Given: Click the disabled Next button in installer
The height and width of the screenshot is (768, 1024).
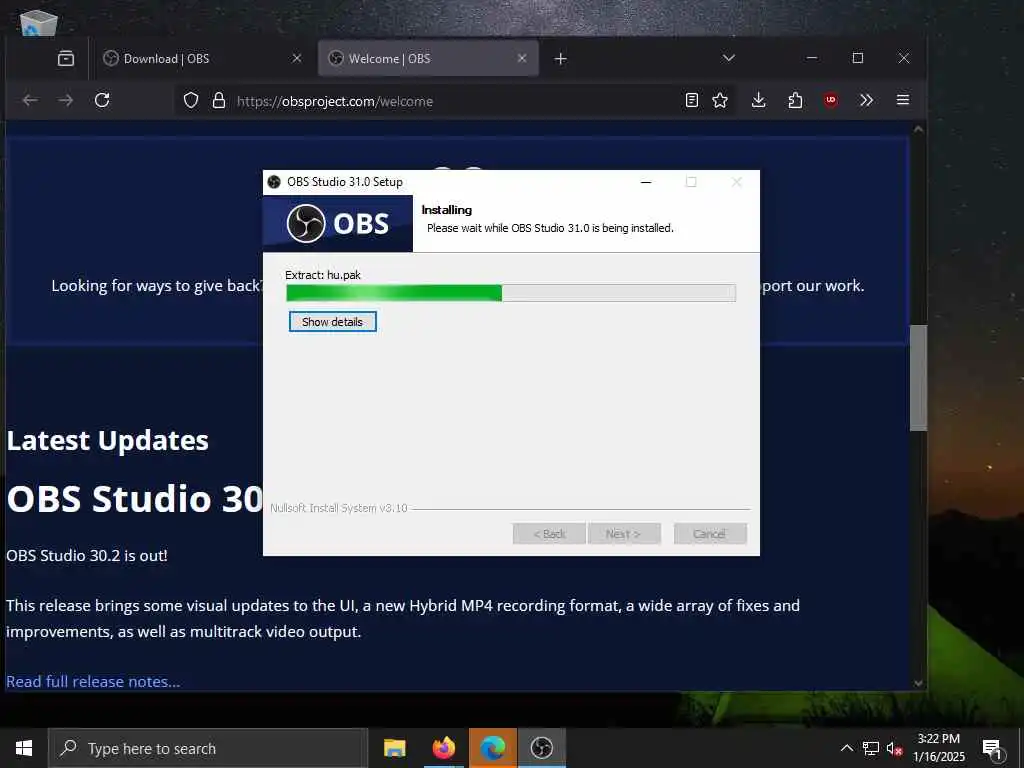Looking at the screenshot, I should pyautogui.click(x=624, y=534).
